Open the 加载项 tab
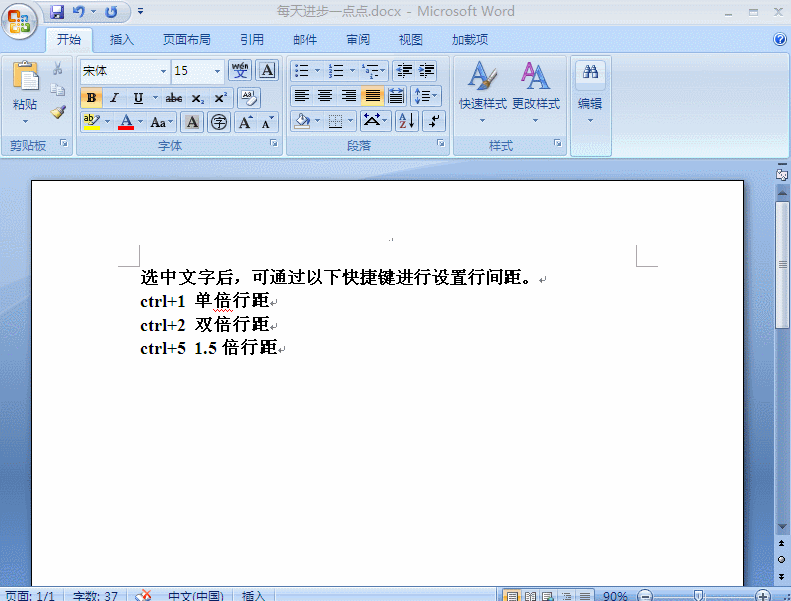Viewport: 791px width, 601px height. [x=470, y=39]
